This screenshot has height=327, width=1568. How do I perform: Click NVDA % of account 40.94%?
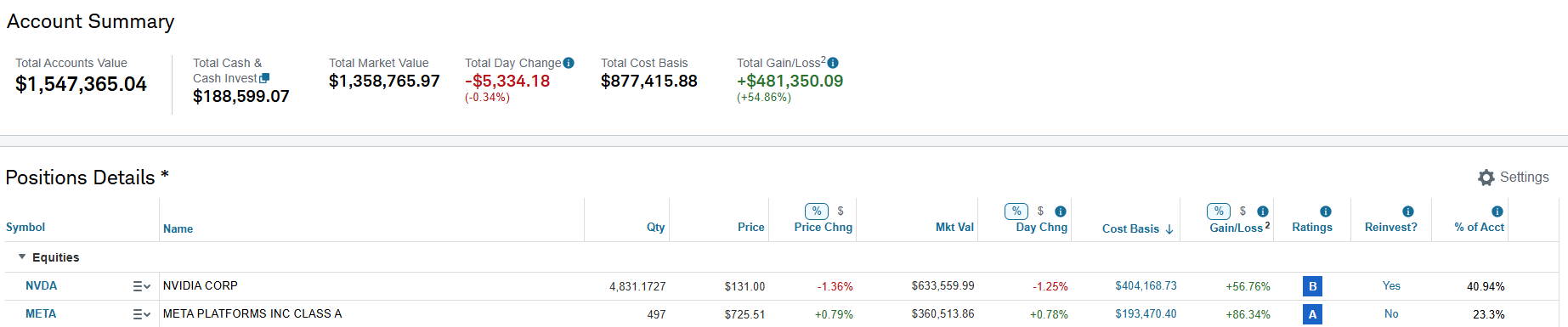tap(1486, 287)
